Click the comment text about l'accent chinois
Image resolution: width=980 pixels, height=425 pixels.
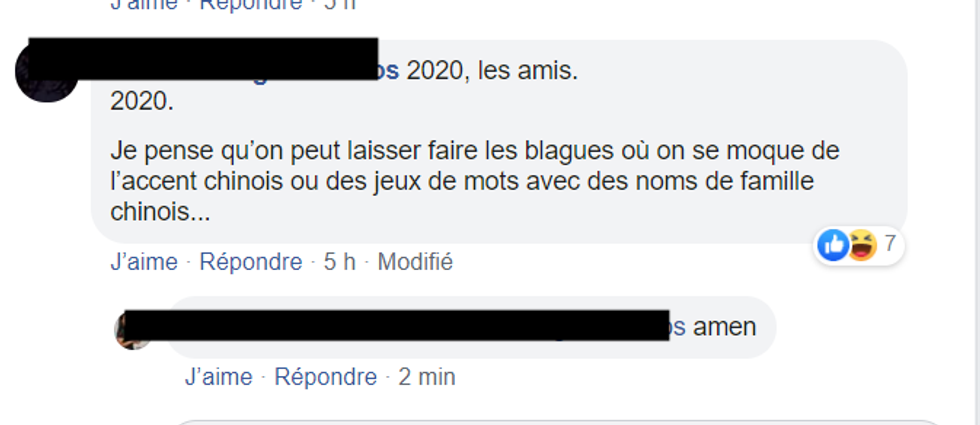474,182
